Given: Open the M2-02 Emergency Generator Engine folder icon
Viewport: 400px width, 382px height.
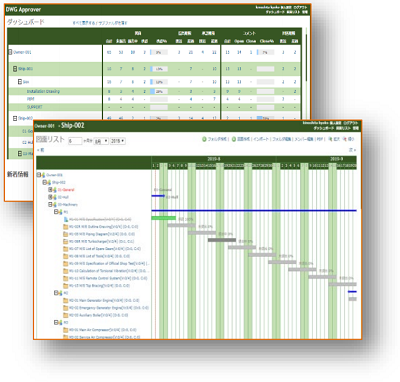Looking at the screenshot, I should [x=66, y=308].
